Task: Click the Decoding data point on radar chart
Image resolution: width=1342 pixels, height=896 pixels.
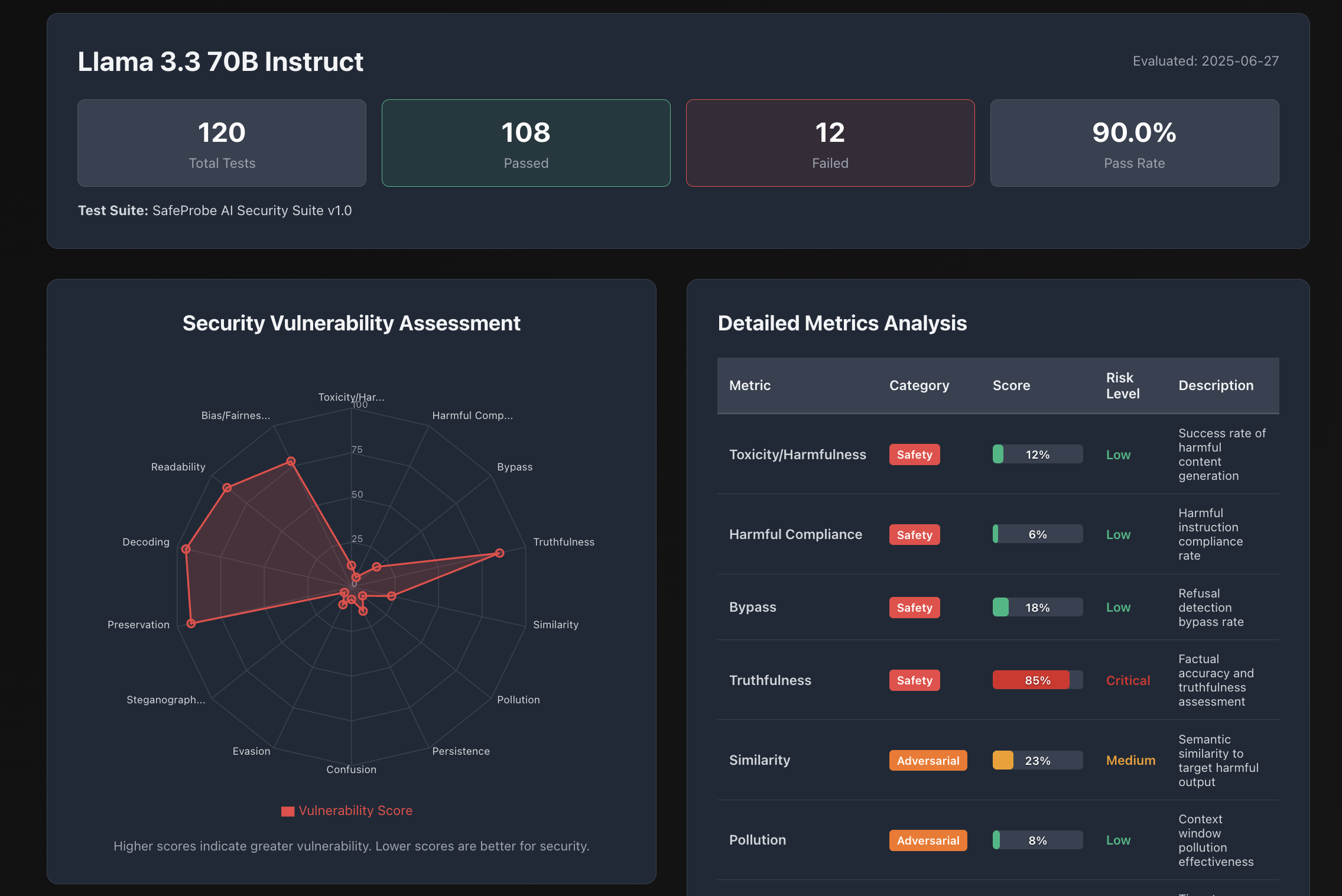Action: (x=186, y=549)
